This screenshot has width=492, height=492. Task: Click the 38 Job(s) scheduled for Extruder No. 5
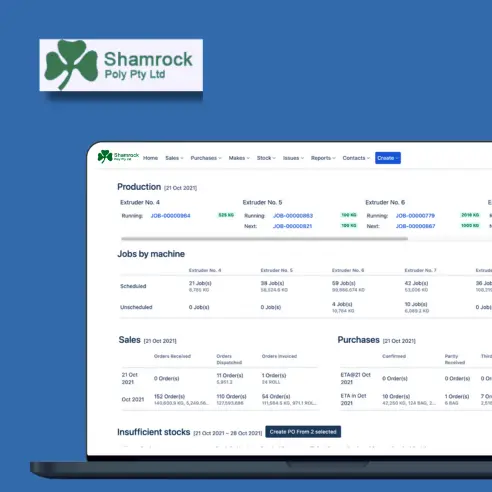272,283
